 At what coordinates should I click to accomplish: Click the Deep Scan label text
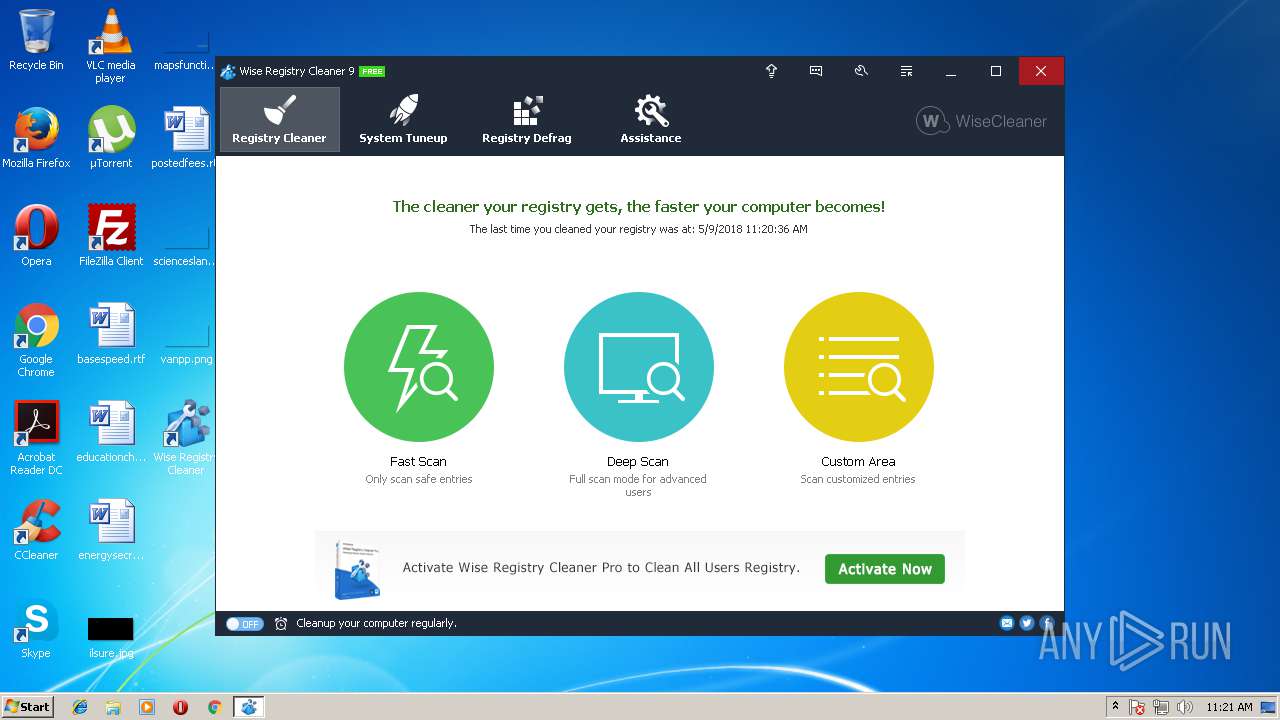click(638, 462)
